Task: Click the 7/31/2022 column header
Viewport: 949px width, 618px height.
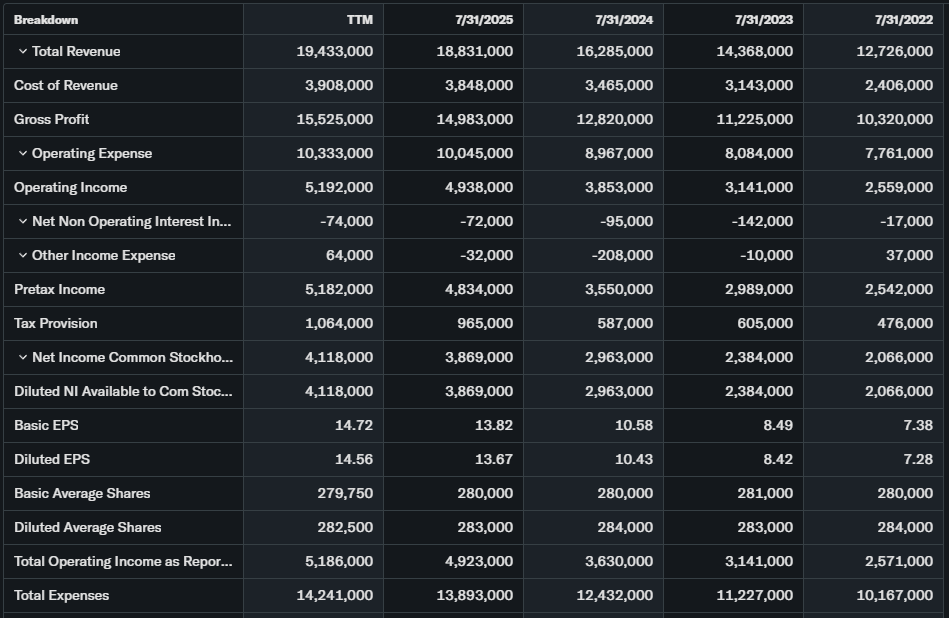Action: pyautogui.click(x=903, y=20)
